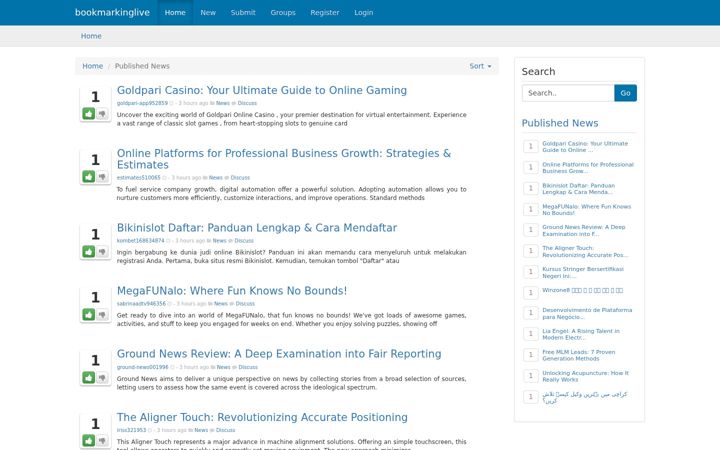Open the Register page
This screenshot has height=450, width=720.
pos(325,12)
